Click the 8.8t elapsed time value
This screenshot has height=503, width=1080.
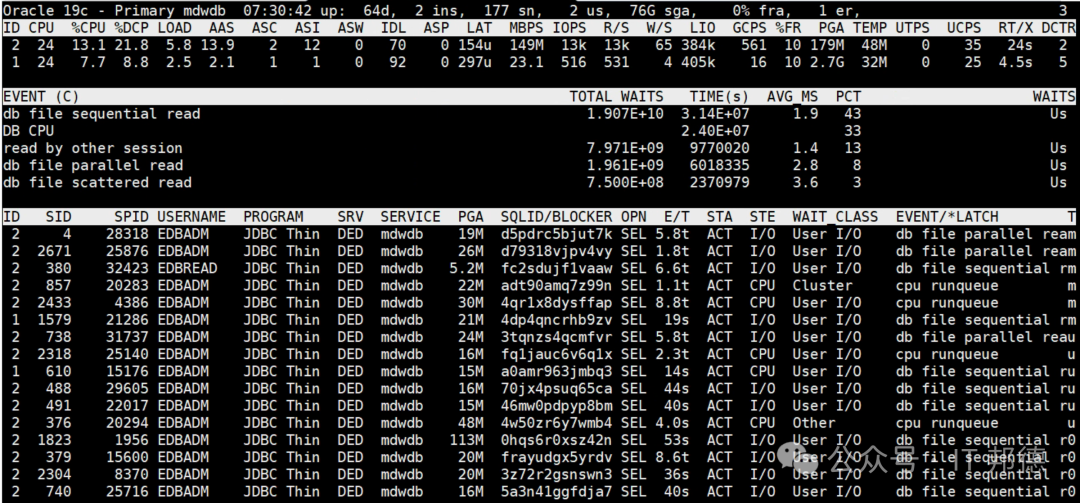(672, 302)
